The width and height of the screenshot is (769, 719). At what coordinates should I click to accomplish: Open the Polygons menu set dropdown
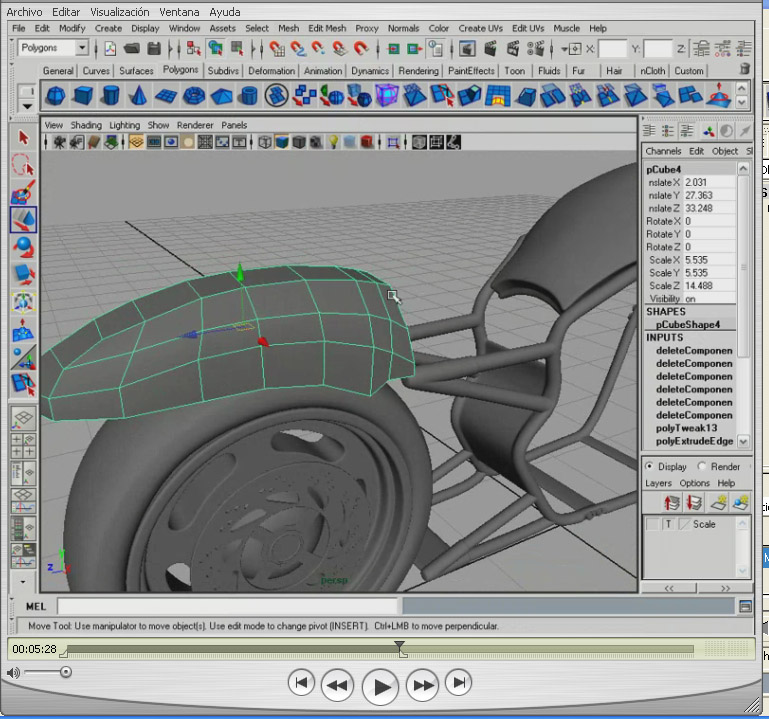[x=82, y=48]
